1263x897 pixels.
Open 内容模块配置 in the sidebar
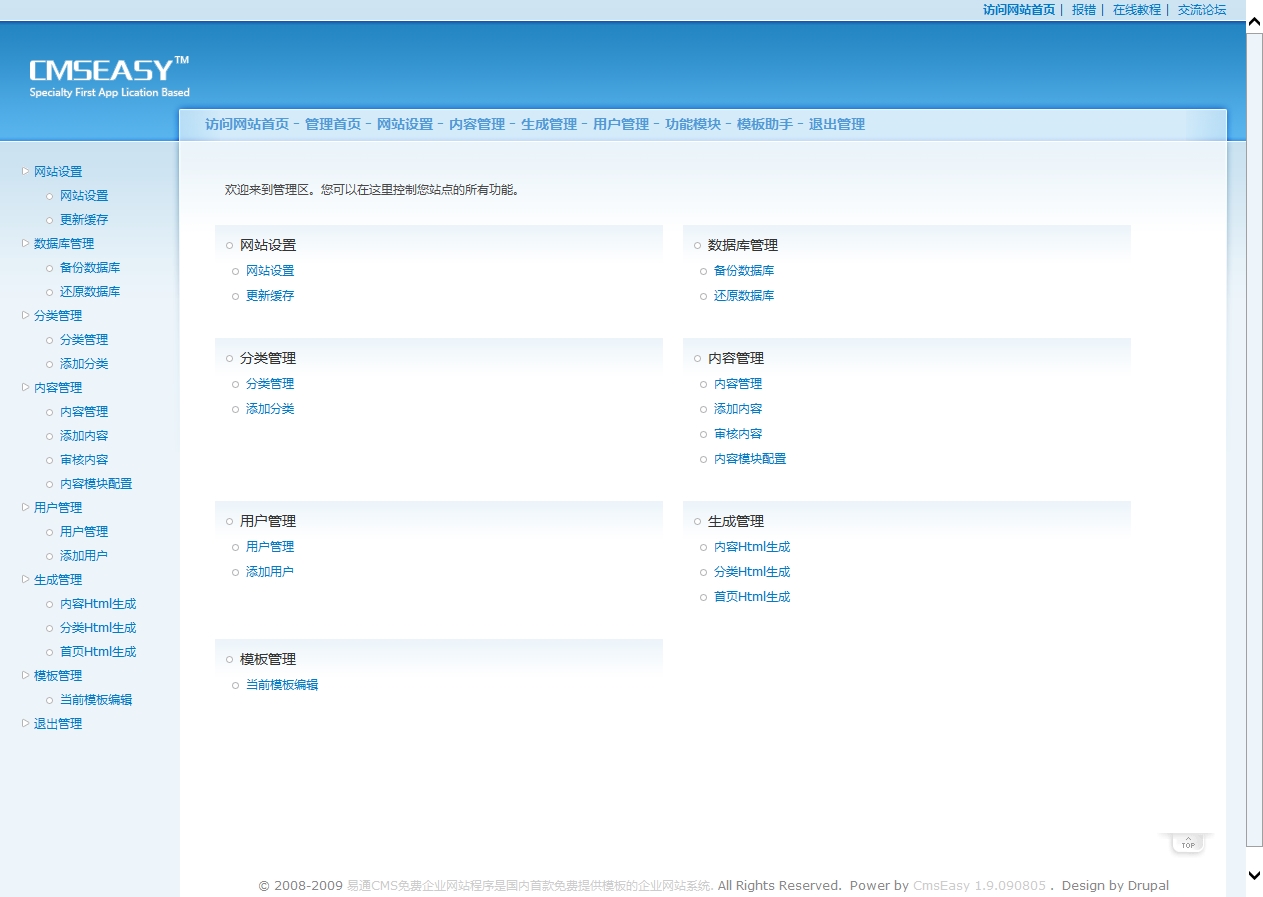click(x=96, y=483)
